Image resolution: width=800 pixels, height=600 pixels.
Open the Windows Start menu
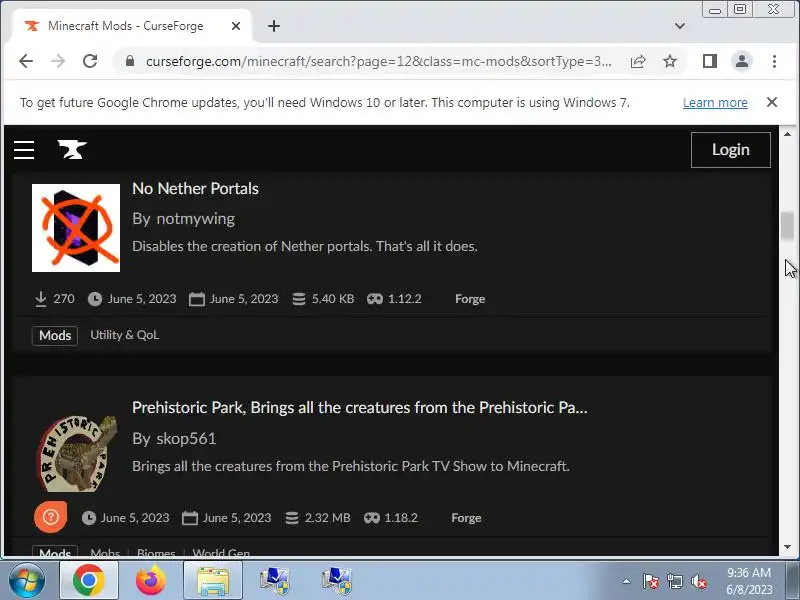click(27, 580)
